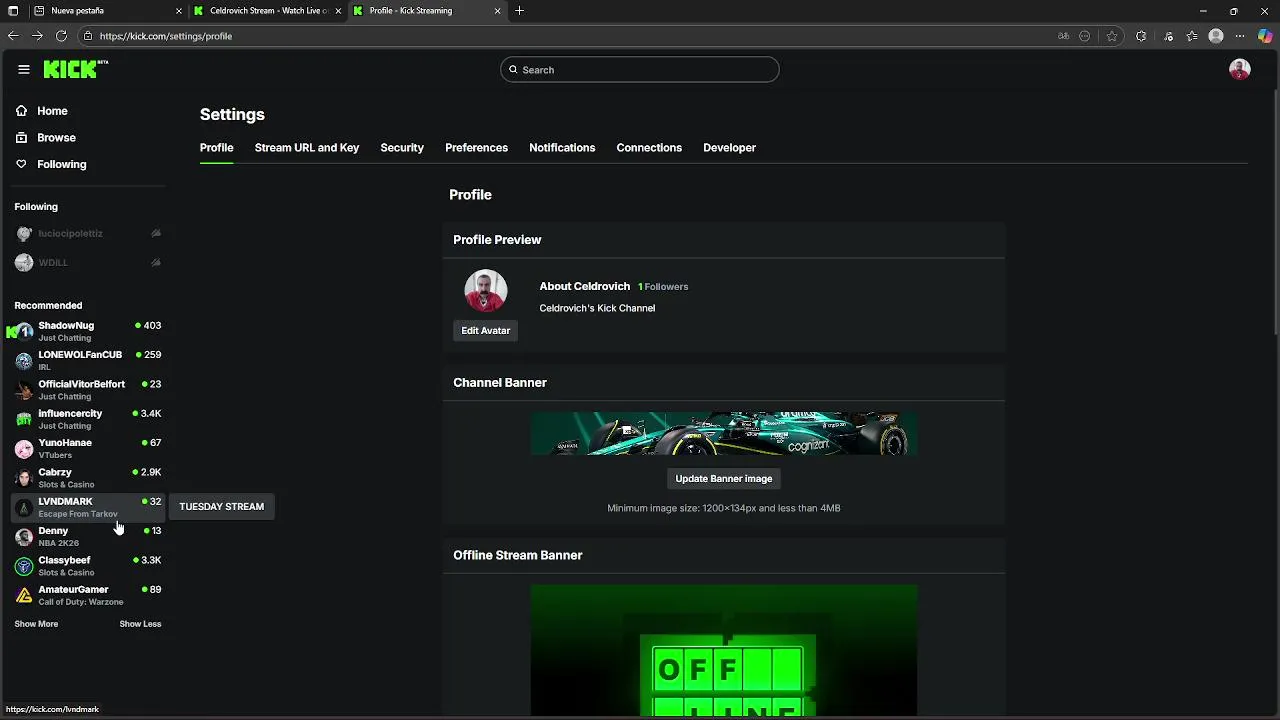1280x720 pixels.
Task: Click Classybeef channel avatar
Action: [x=24, y=566]
